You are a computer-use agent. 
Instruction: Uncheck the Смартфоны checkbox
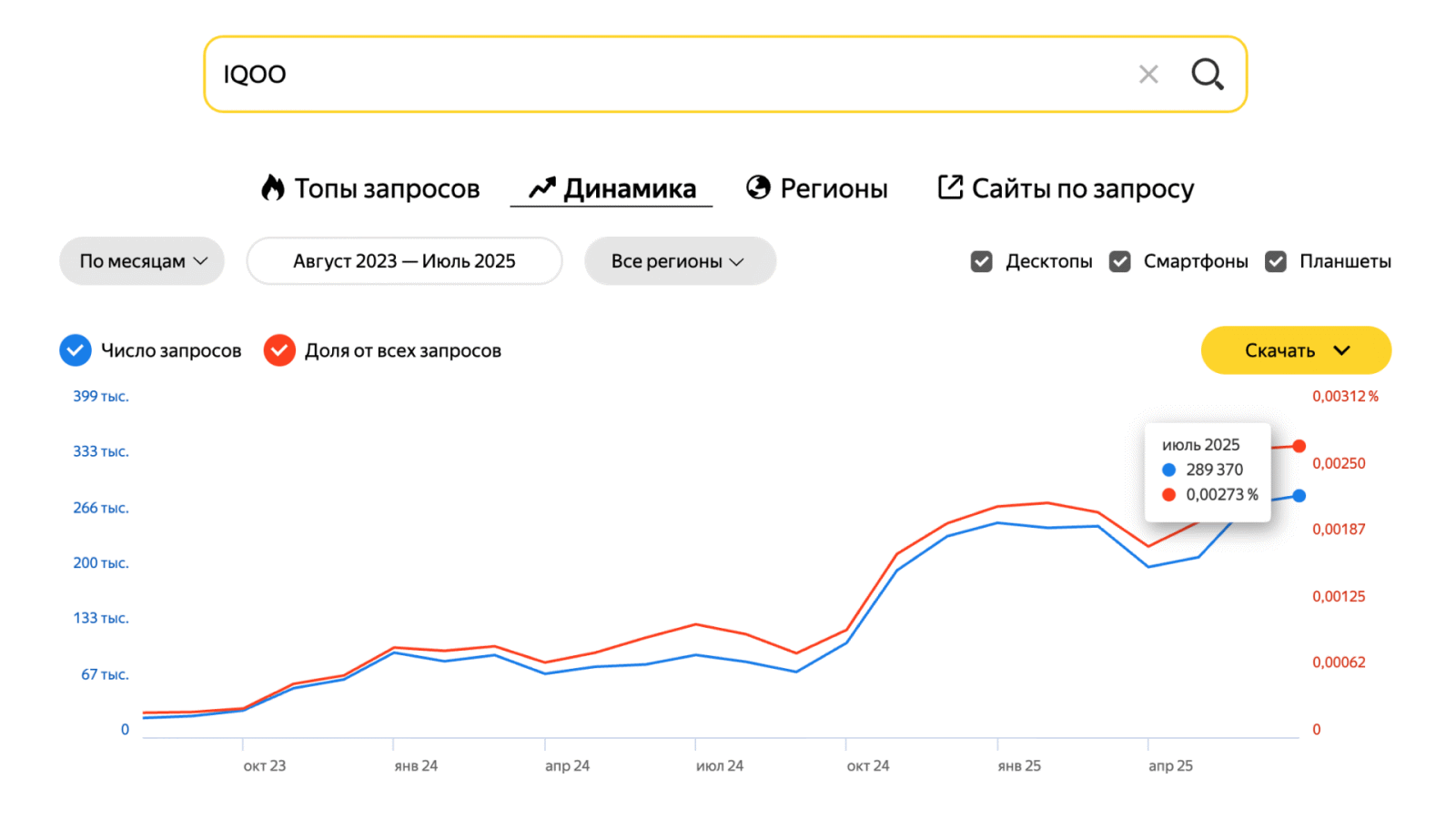[1119, 262]
